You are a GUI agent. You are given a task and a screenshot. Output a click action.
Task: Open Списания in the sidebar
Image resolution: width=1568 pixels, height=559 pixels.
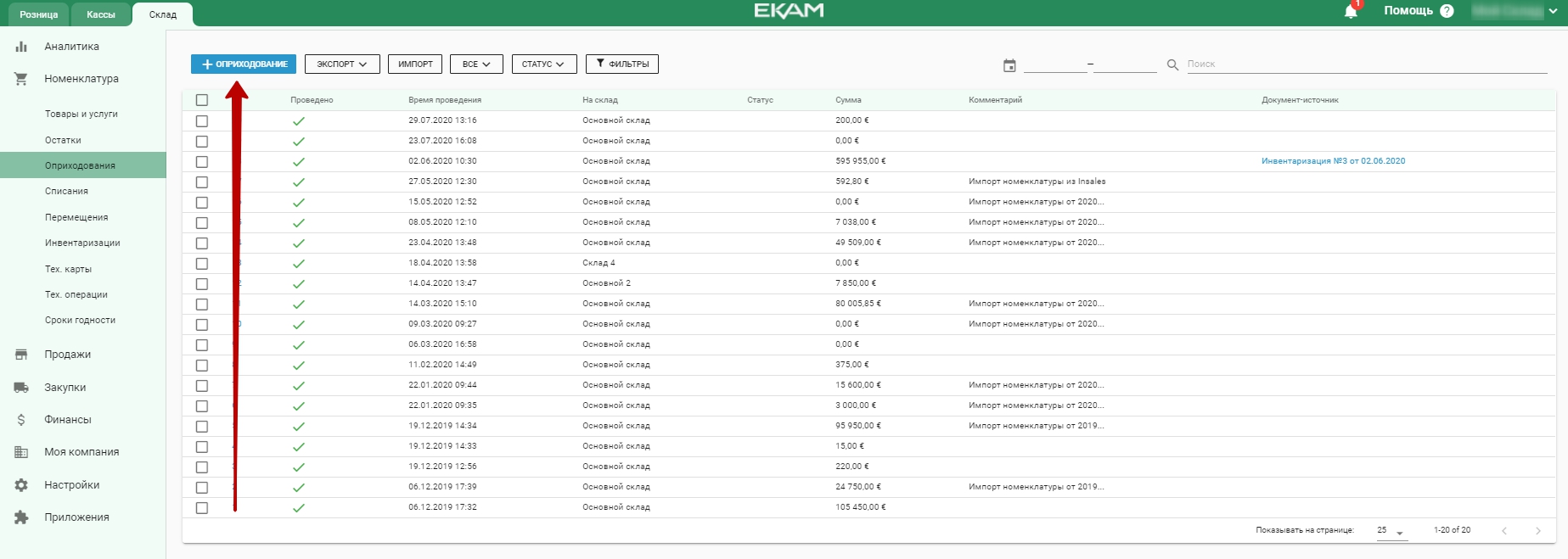click(x=66, y=192)
